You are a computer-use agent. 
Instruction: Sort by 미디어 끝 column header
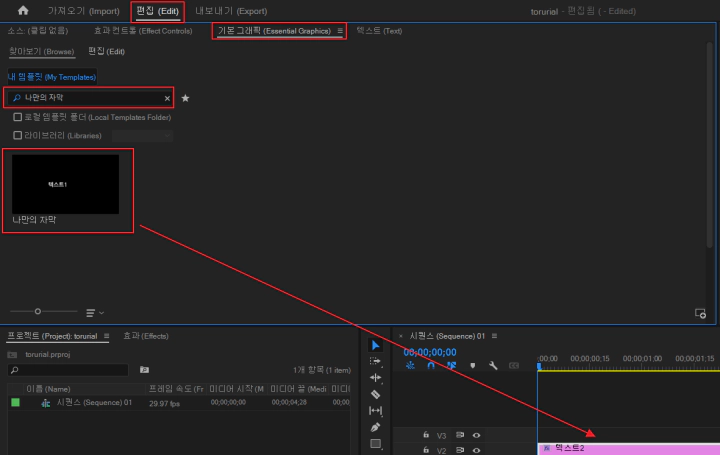[298, 389]
